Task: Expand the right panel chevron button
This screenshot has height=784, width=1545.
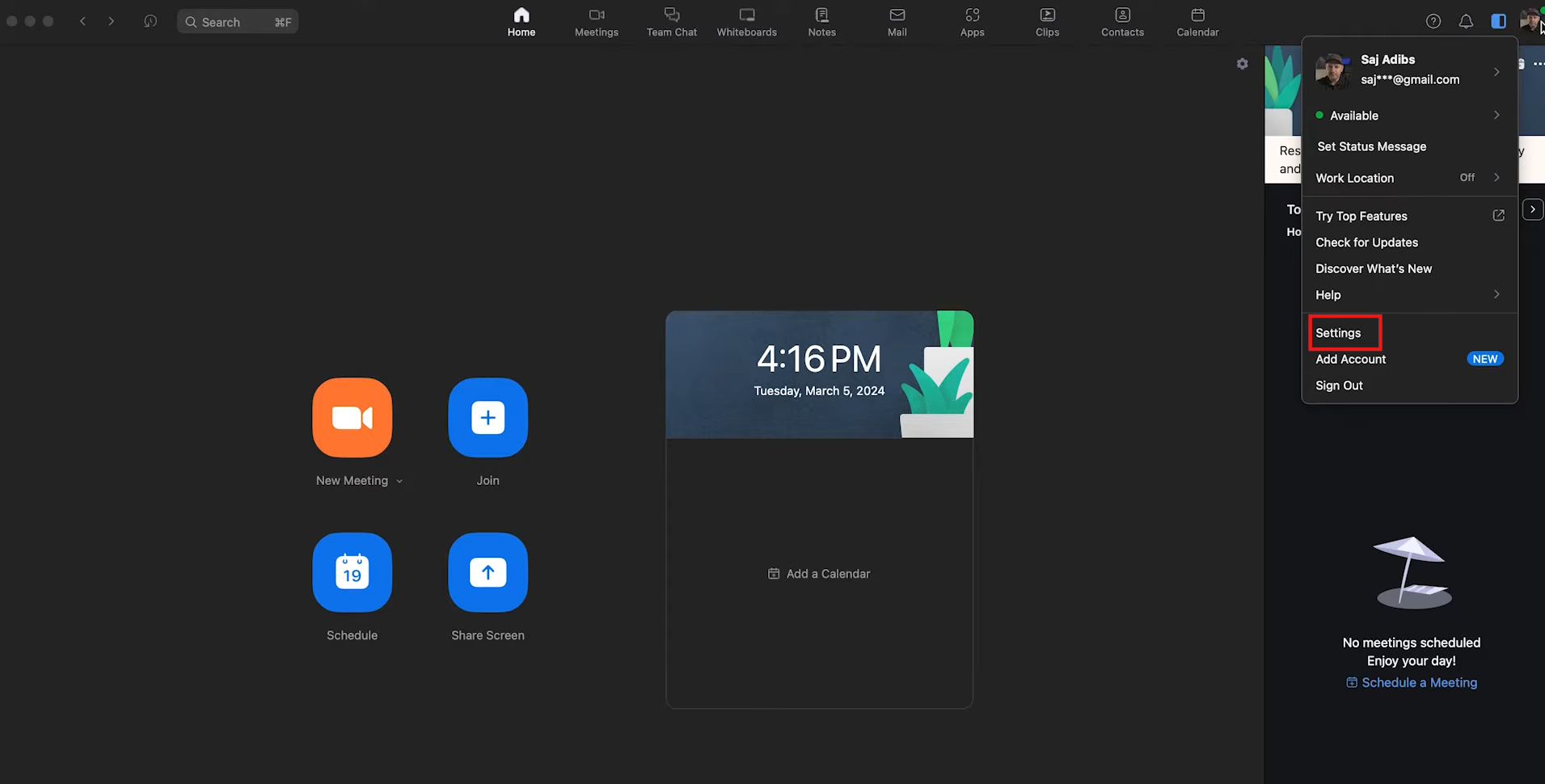Action: (1533, 209)
